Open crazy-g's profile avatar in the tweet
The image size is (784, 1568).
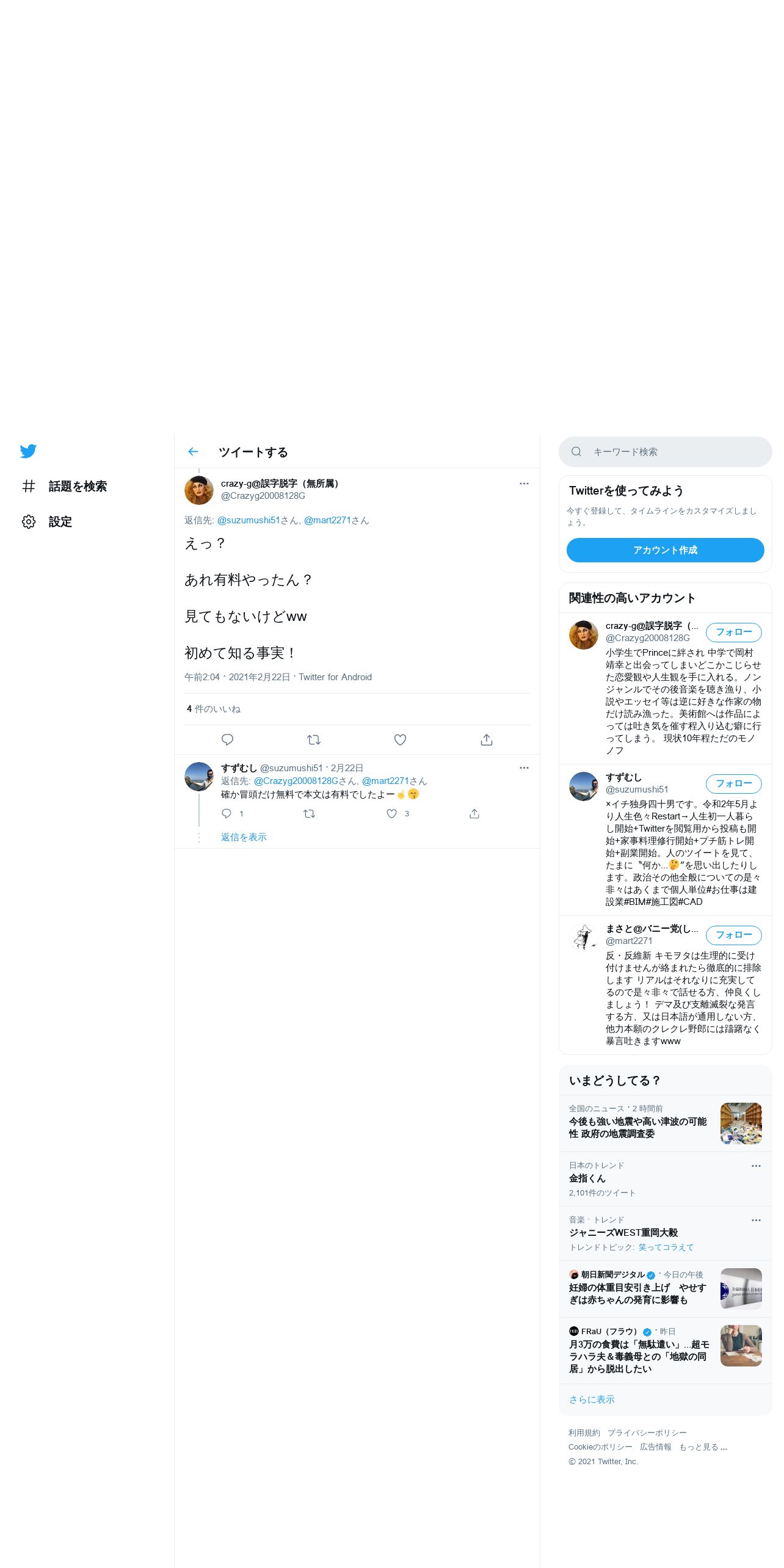click(x=199, y=490)
